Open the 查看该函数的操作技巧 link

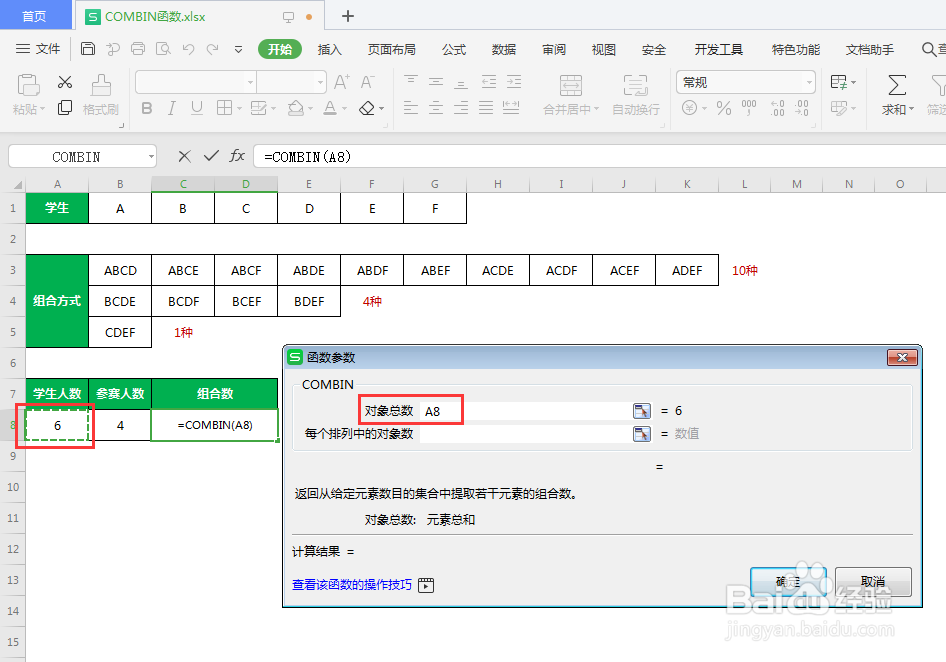tap(352, 585)
